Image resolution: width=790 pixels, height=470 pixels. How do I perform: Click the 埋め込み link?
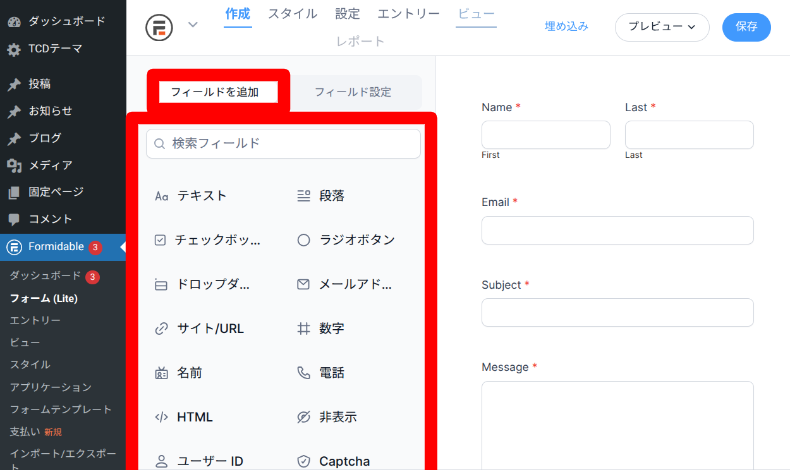(x=567, y=26)
